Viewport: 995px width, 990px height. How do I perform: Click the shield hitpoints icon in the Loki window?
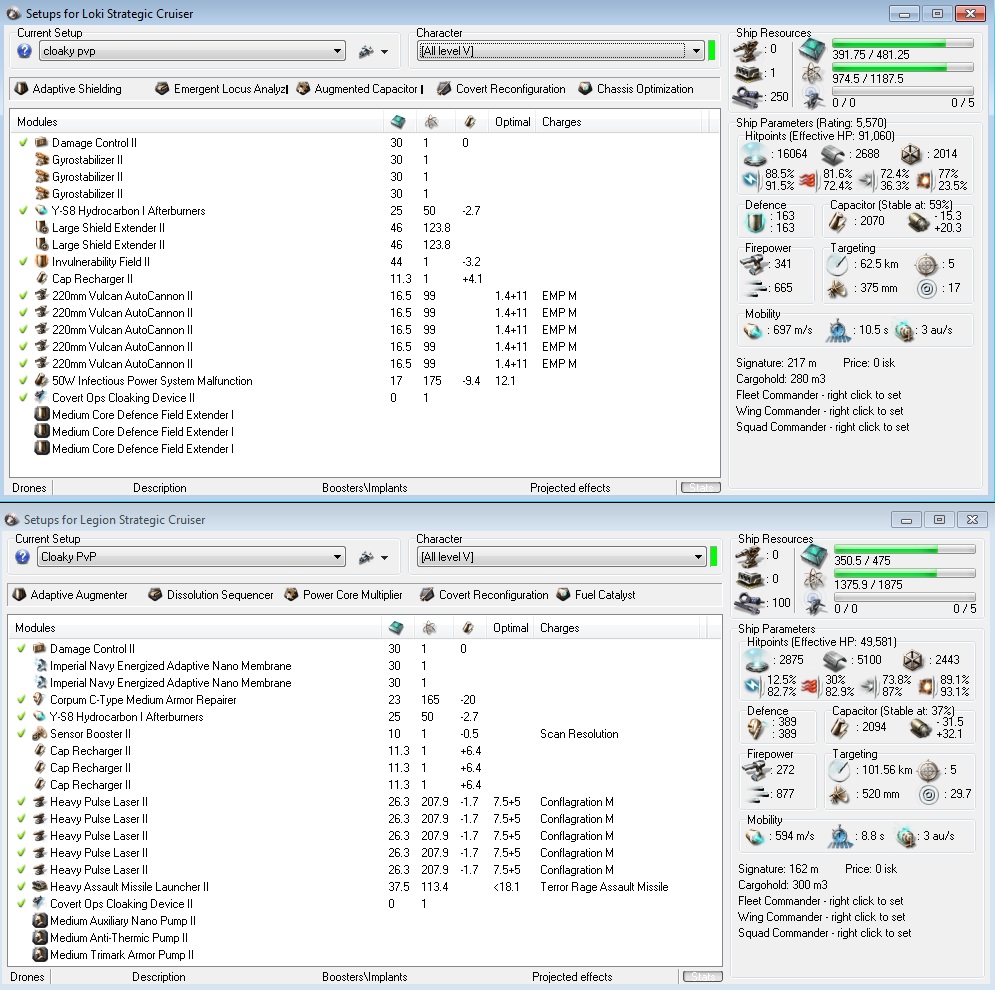pos(755,154)
